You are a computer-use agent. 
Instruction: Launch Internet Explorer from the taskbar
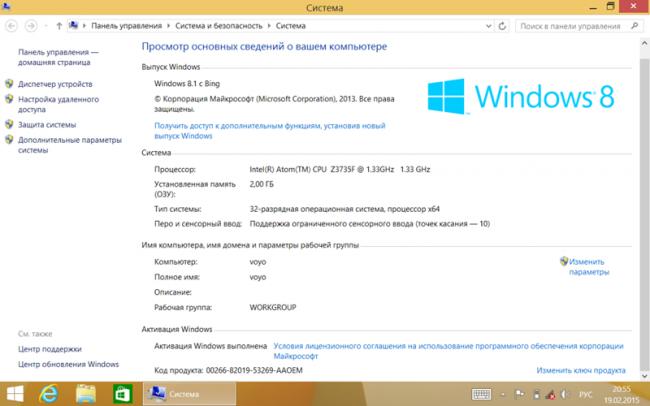tap(49, 394)
